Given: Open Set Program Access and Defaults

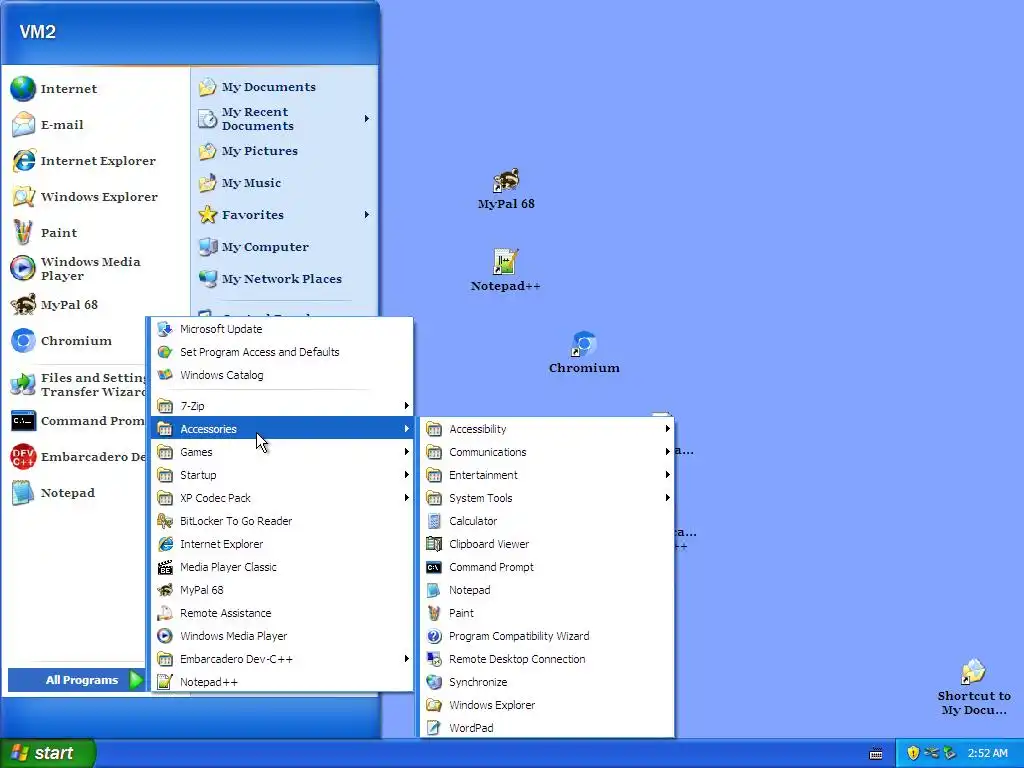Looking at the screenshot, I should (x=282, y=352).
